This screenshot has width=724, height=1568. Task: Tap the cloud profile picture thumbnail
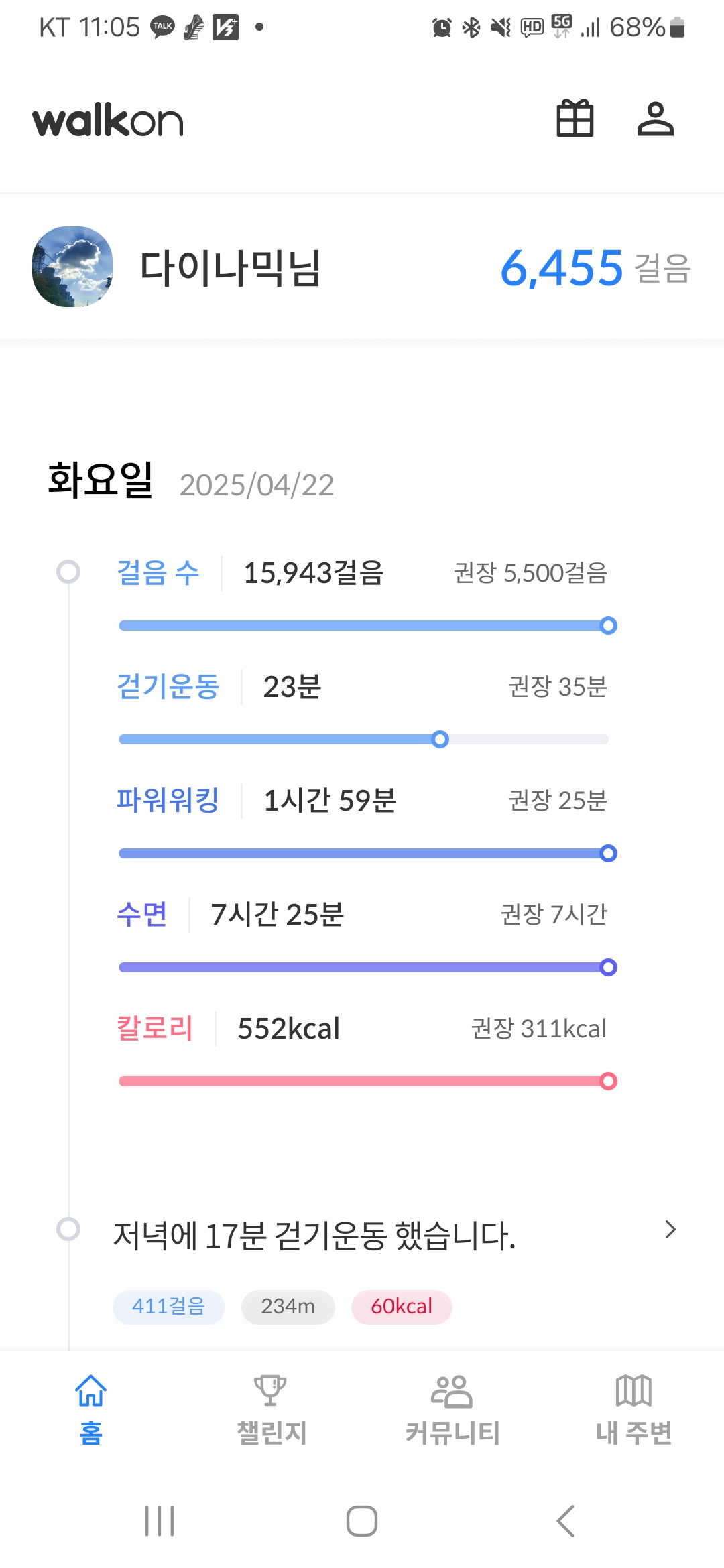pyautogui.click(x=72, y=267)
